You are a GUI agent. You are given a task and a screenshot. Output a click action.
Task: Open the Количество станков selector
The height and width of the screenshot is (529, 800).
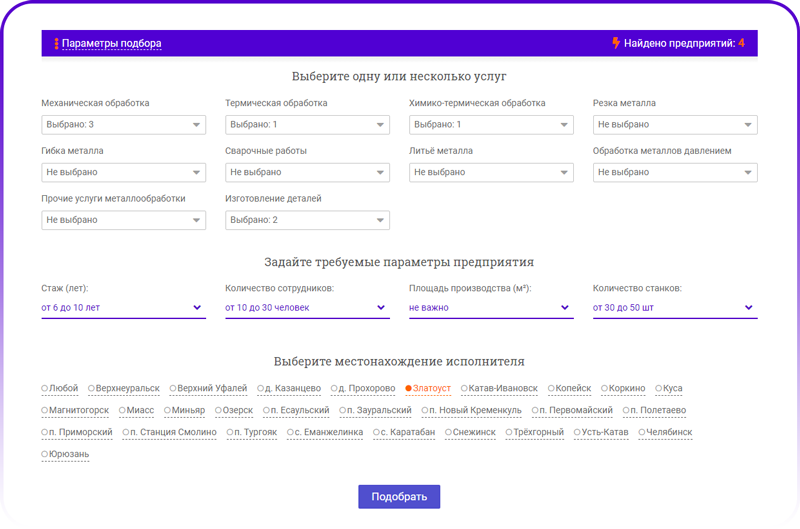click(x=675, y=308)
